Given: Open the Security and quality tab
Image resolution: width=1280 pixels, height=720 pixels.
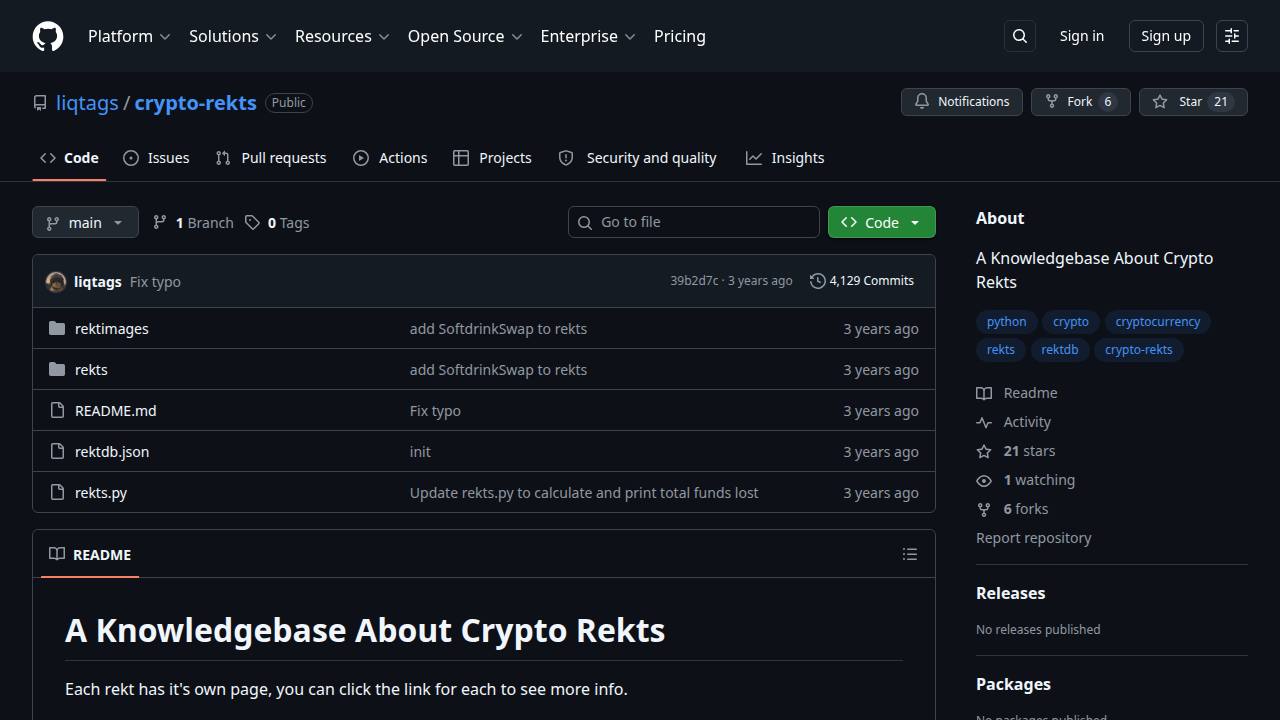Looking at the screenshot, I should coord(637,158).
